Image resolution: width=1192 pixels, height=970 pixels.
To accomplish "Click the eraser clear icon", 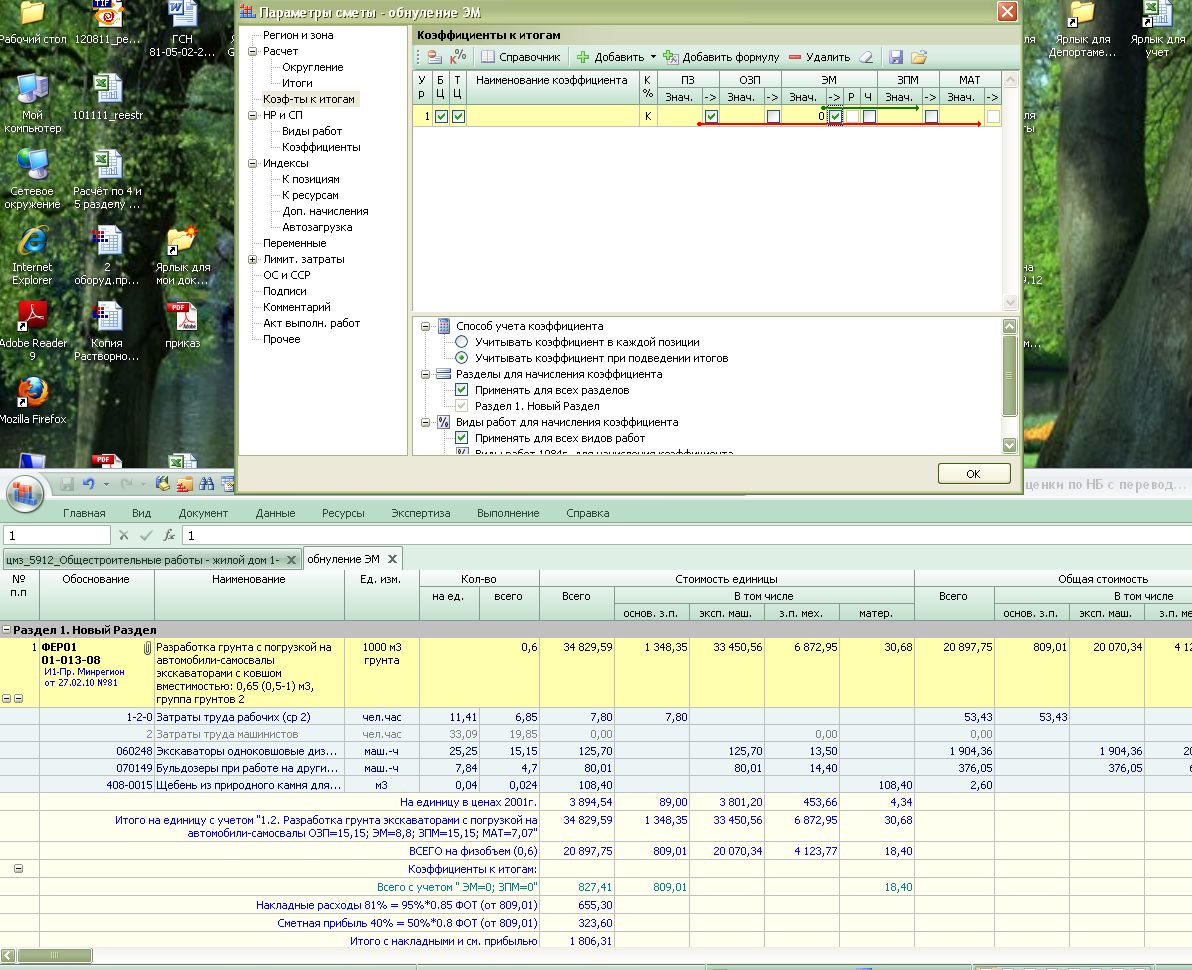I will coord(866,57).
